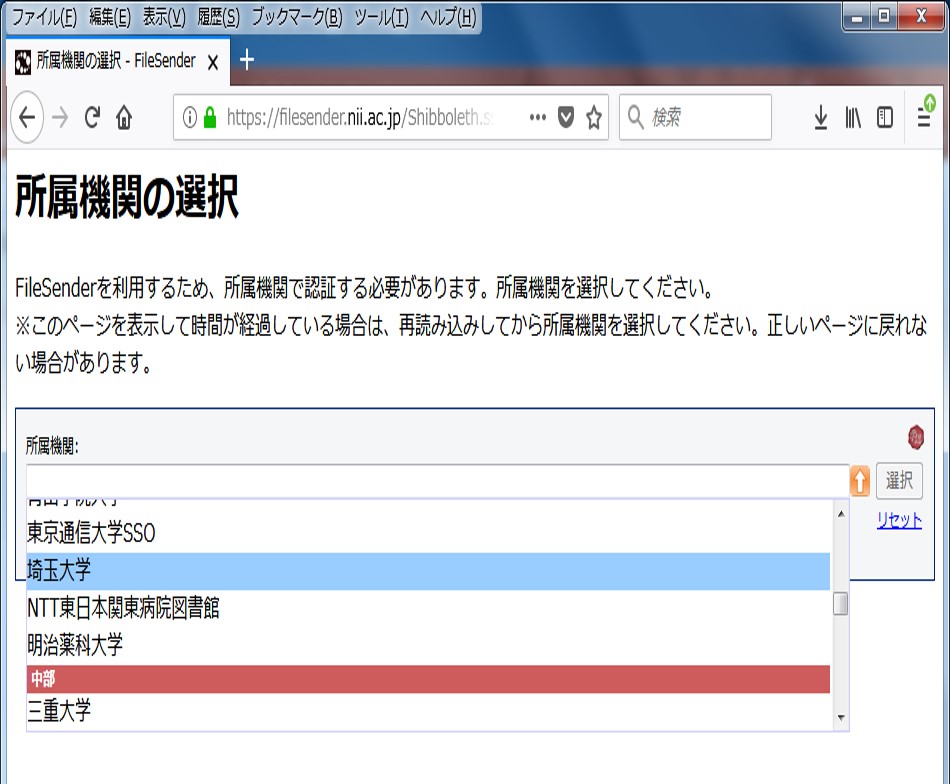Focus the 所属機関 text input field

pyautogui.click(x=437, y=481)
